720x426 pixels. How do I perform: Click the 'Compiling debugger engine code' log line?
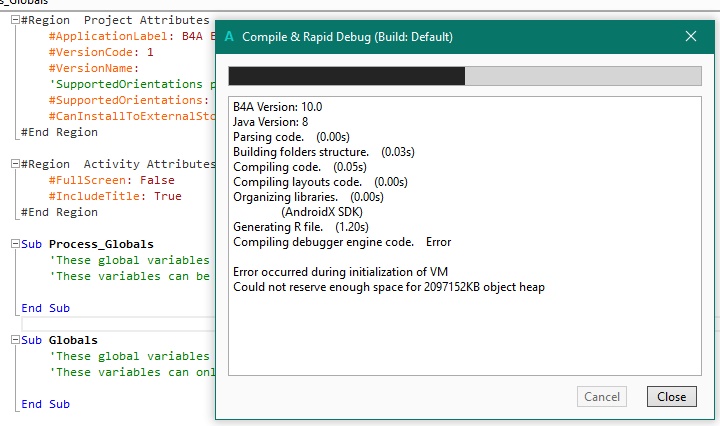point(341,242)
